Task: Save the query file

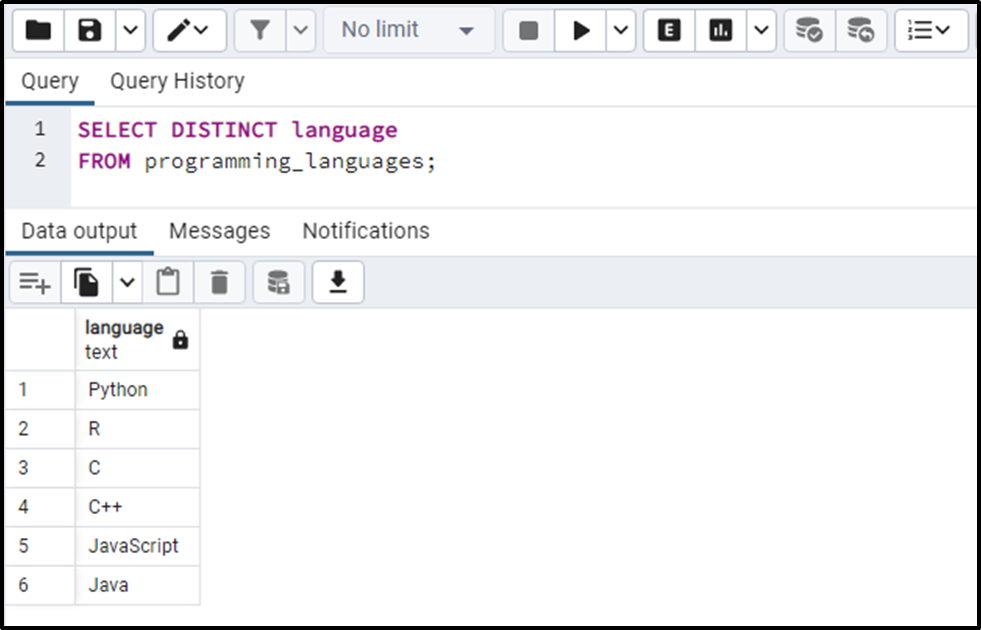Action: coord(89,30)
